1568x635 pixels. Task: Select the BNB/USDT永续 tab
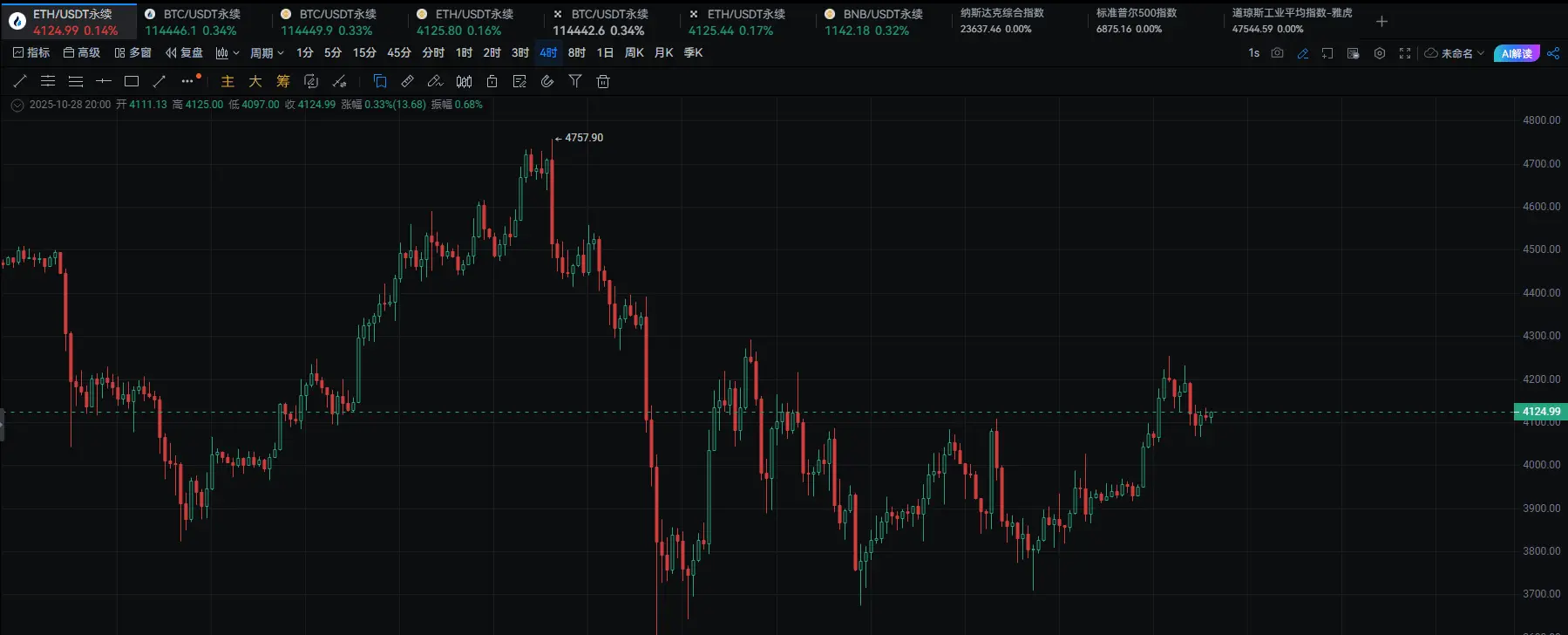pos(884,22)
